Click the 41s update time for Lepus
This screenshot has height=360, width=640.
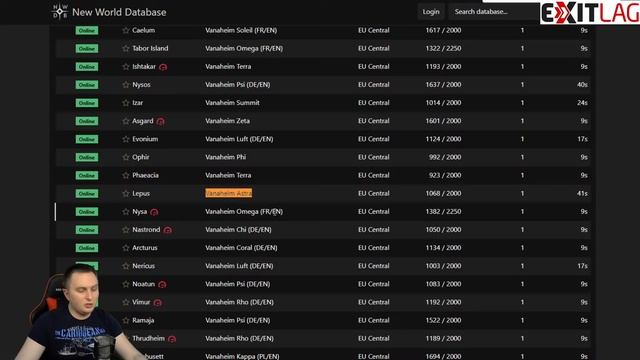pyautogui.click(x=582, y=193)
